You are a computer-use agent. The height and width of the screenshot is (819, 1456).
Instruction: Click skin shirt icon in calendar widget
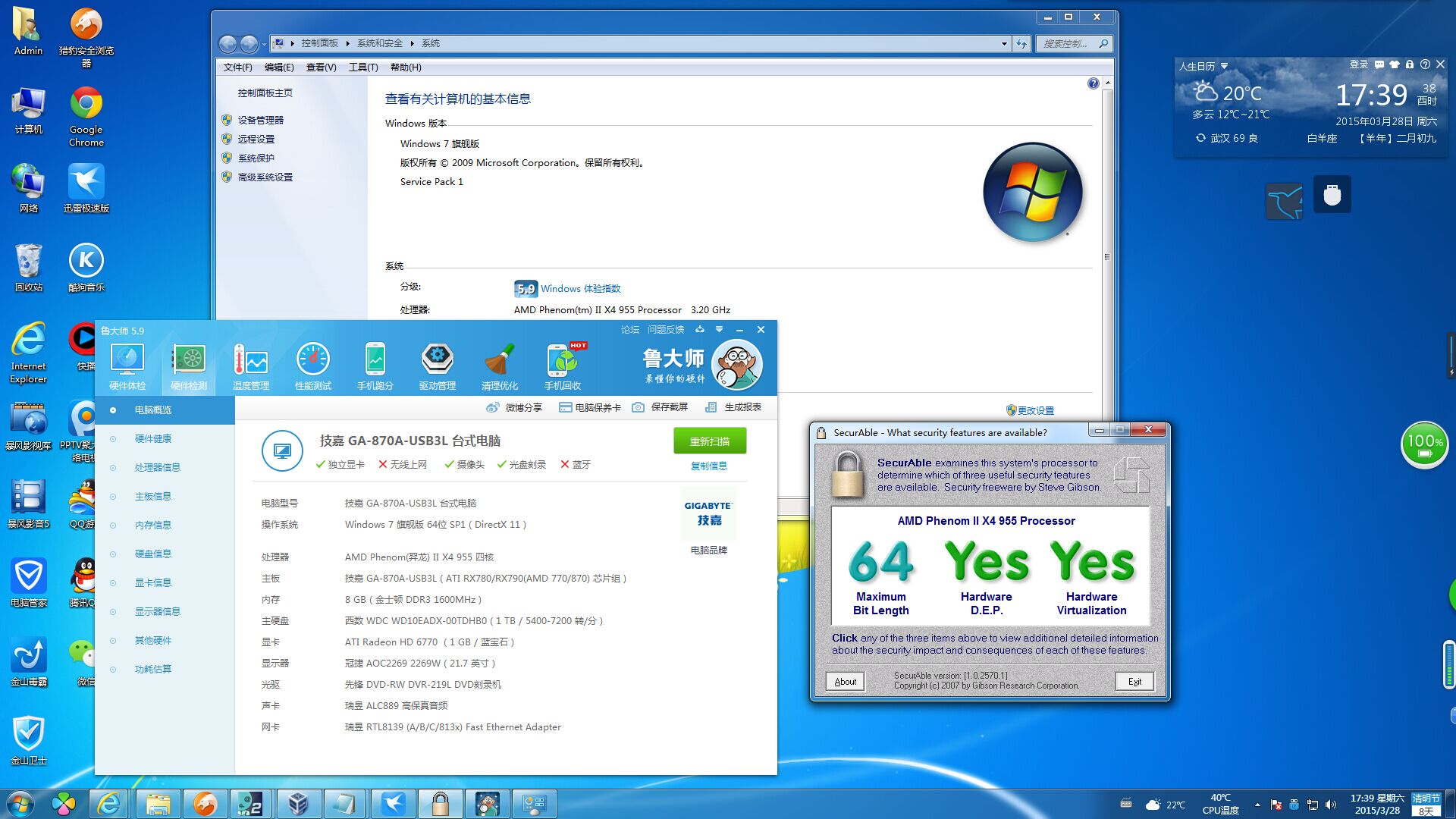[1394, 65]
